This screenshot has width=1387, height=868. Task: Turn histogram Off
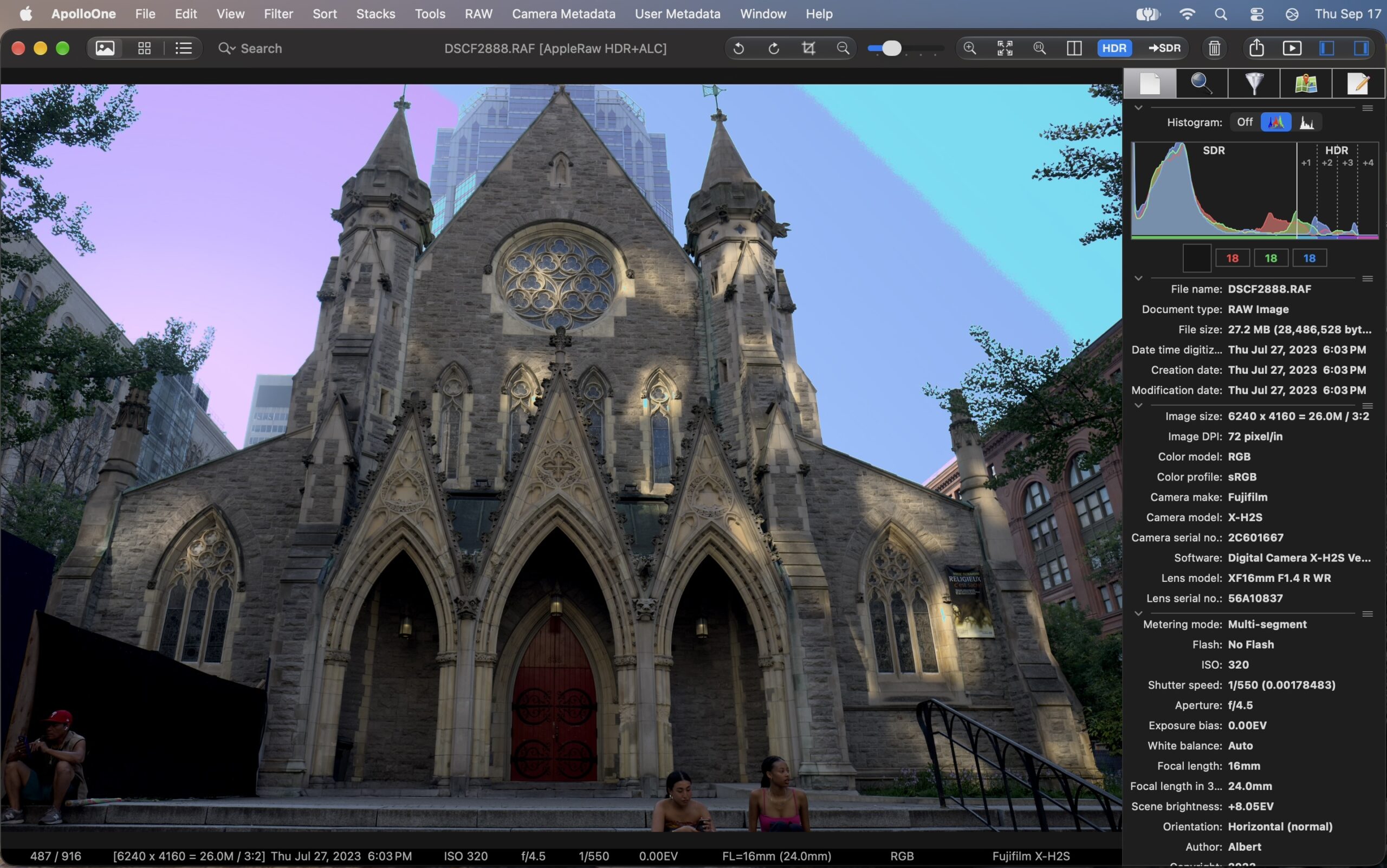coord(1245,122)
